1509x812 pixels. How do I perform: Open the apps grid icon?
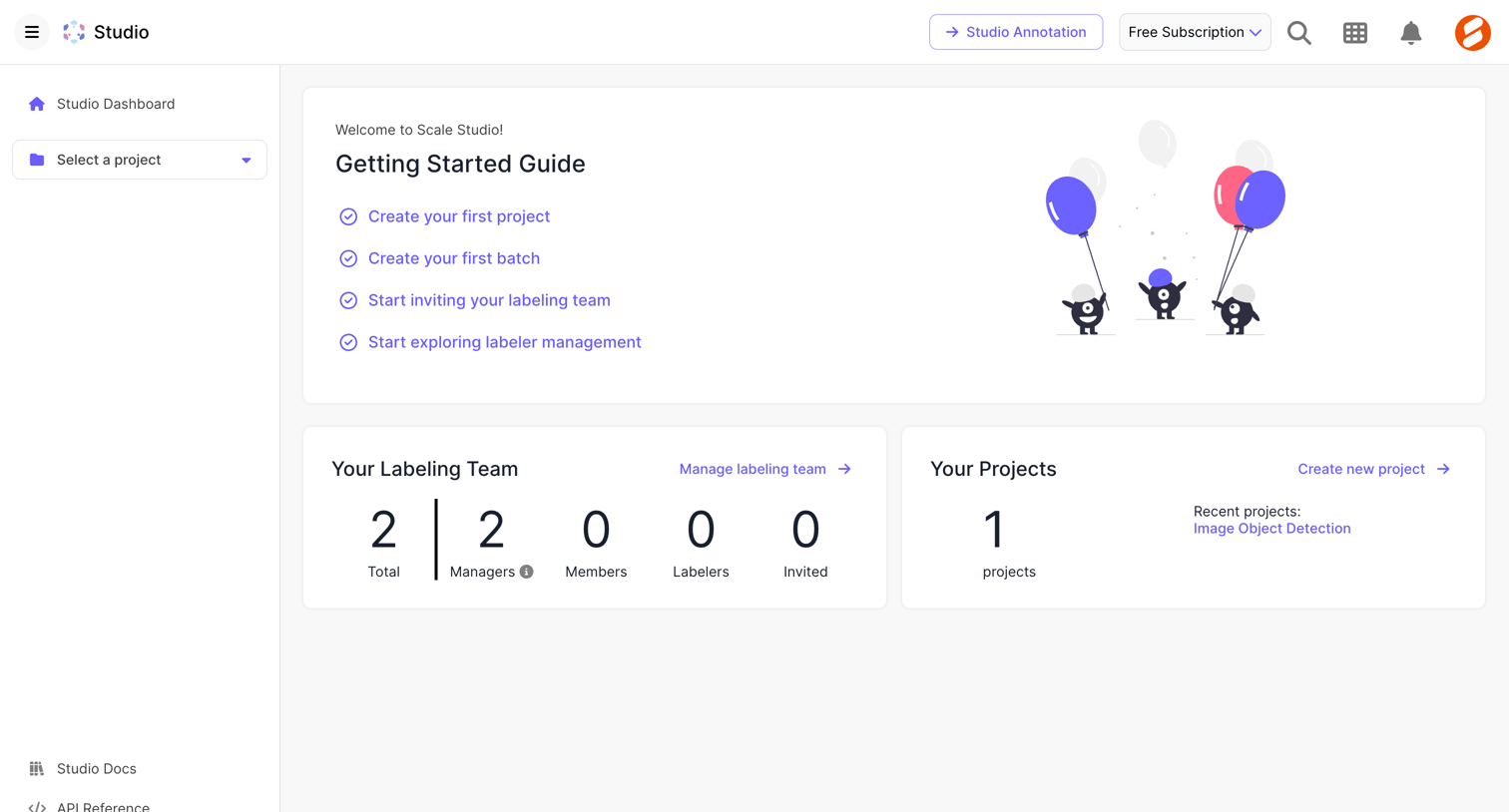coord(1355,33)
